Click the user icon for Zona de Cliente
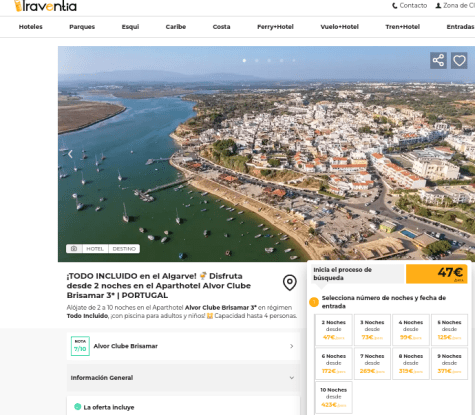 438,6
